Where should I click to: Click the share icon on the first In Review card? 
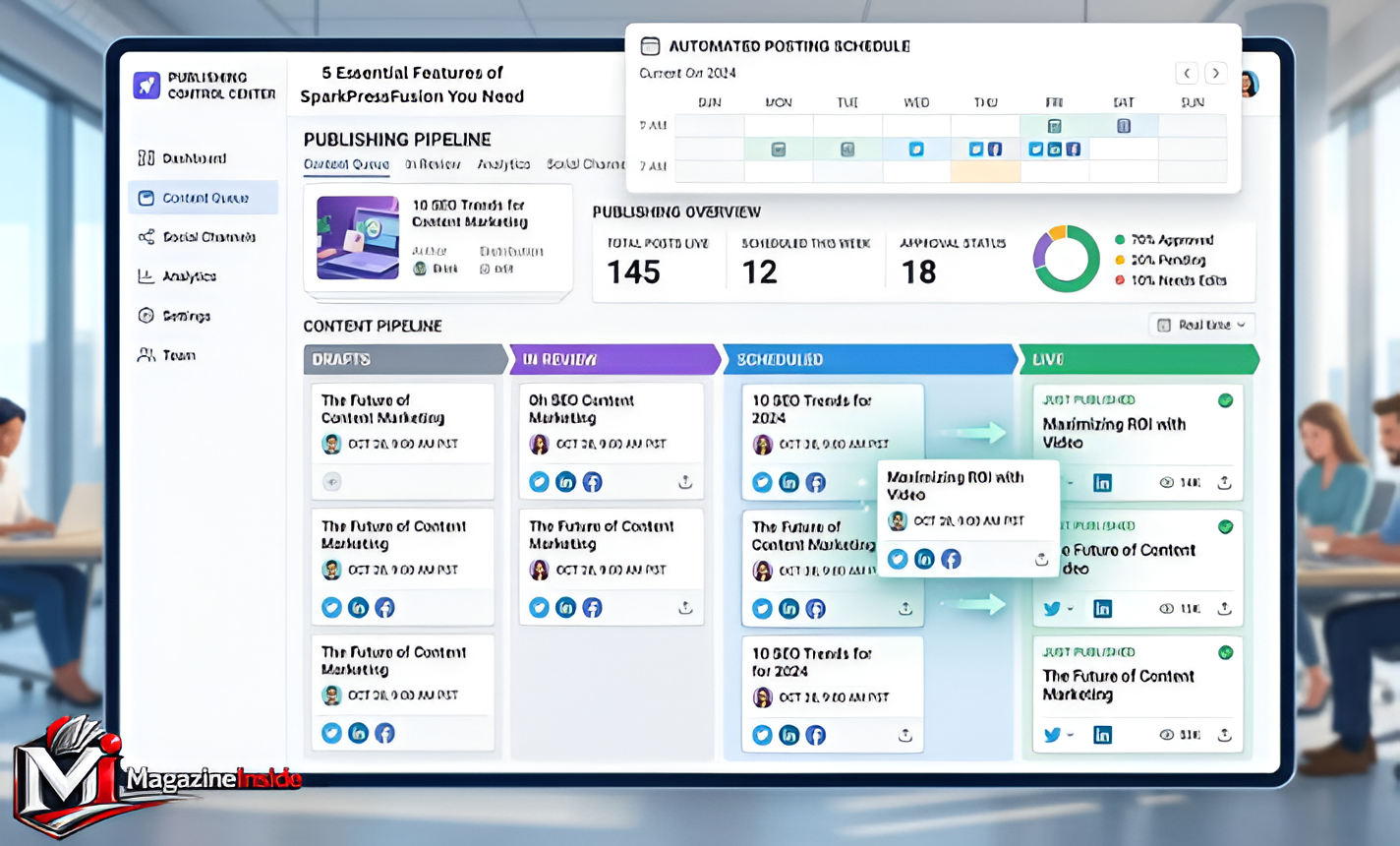pyautogui.click(x=685, y=482)
